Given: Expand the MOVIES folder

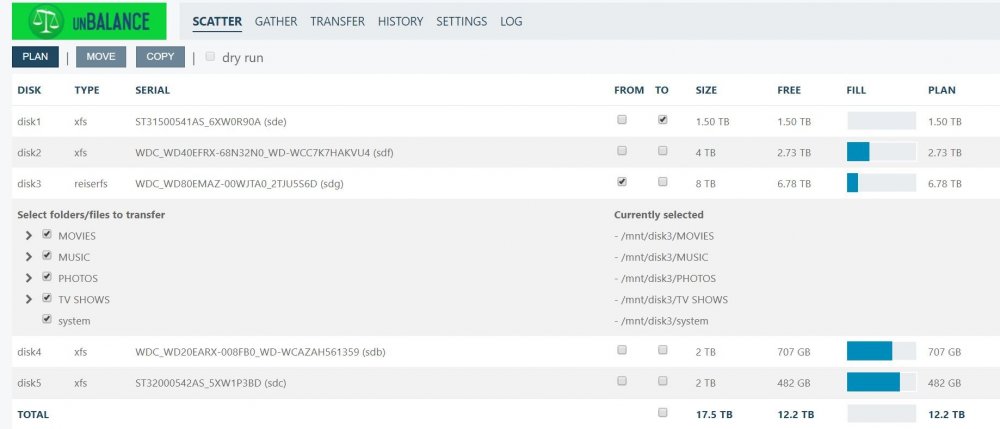Looking at the screenshot, I should click(x=29, y=236).
